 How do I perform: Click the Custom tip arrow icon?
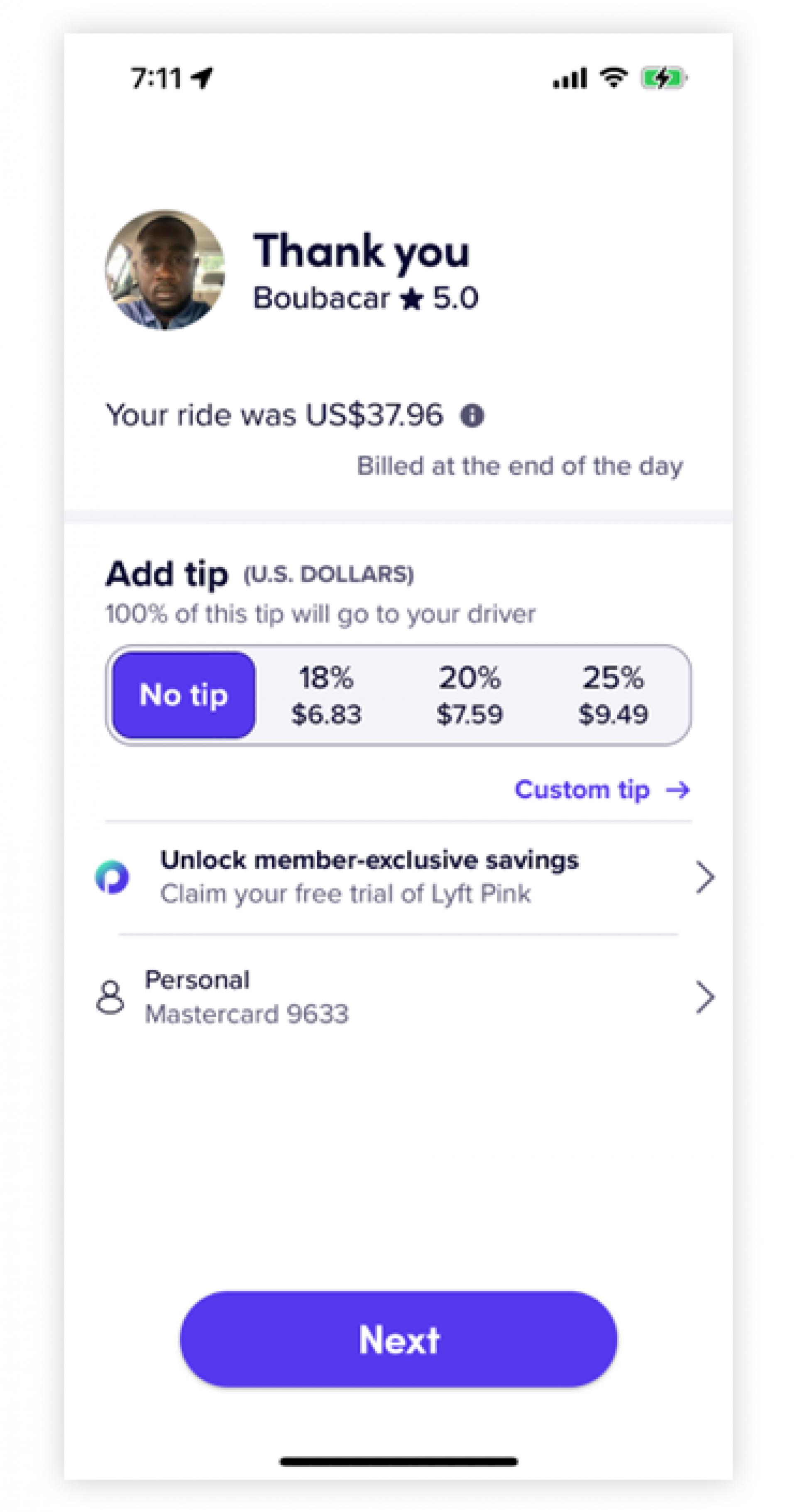click(x=678, y=790)
